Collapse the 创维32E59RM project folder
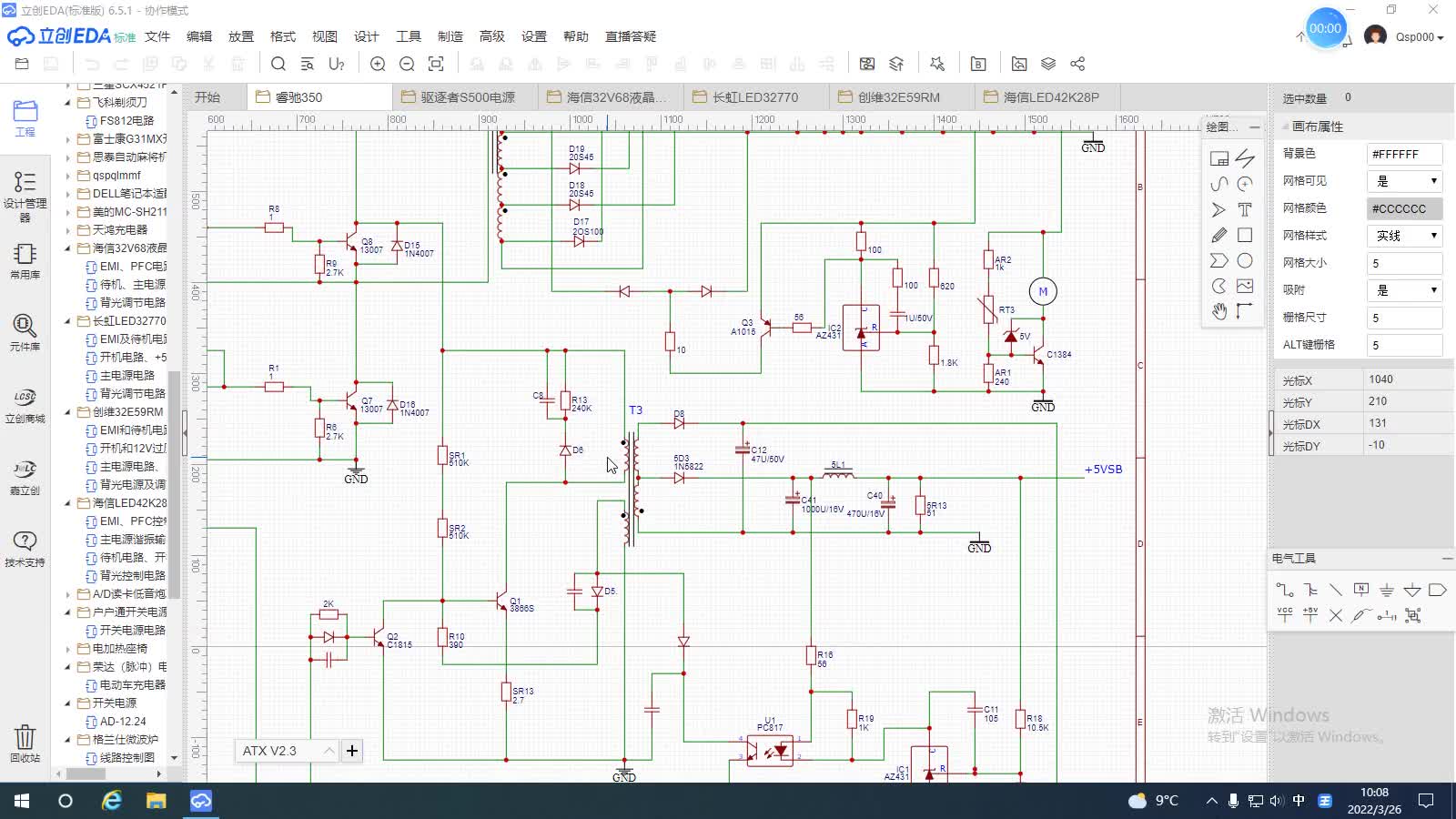1456x819 pixels. click(67, 412)
